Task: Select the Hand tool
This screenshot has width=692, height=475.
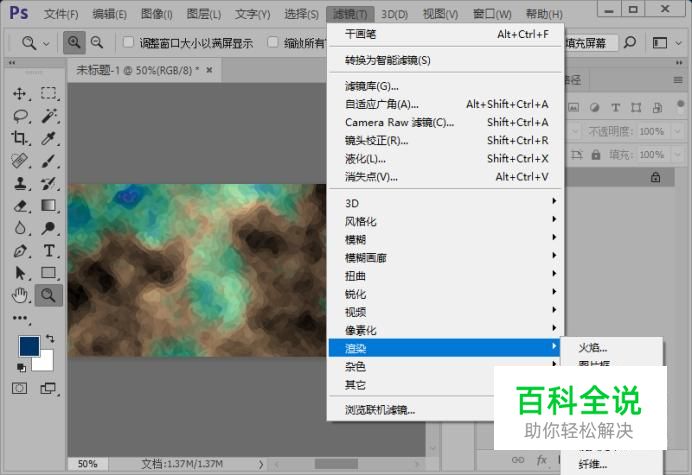Action: coord(19,295)
